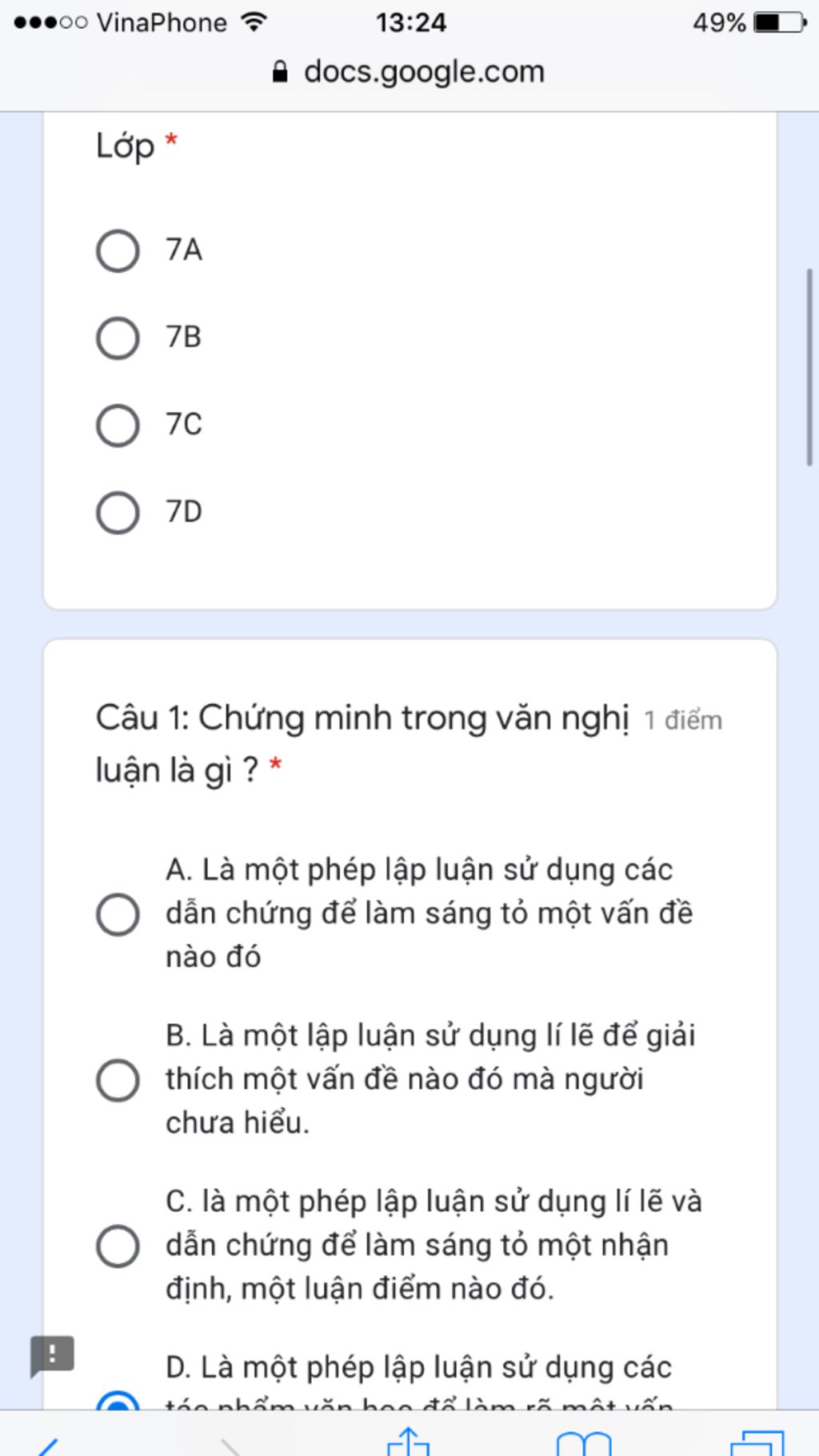
Task: Choose class 7D option
Action: pyautogui.click(x=118, y=512)
